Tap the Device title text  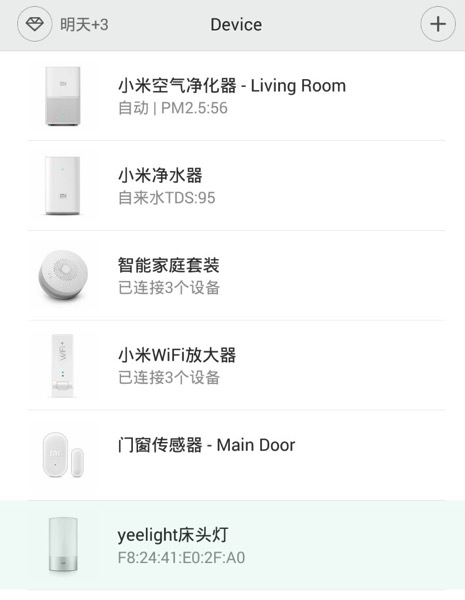(x=236, y=25)
